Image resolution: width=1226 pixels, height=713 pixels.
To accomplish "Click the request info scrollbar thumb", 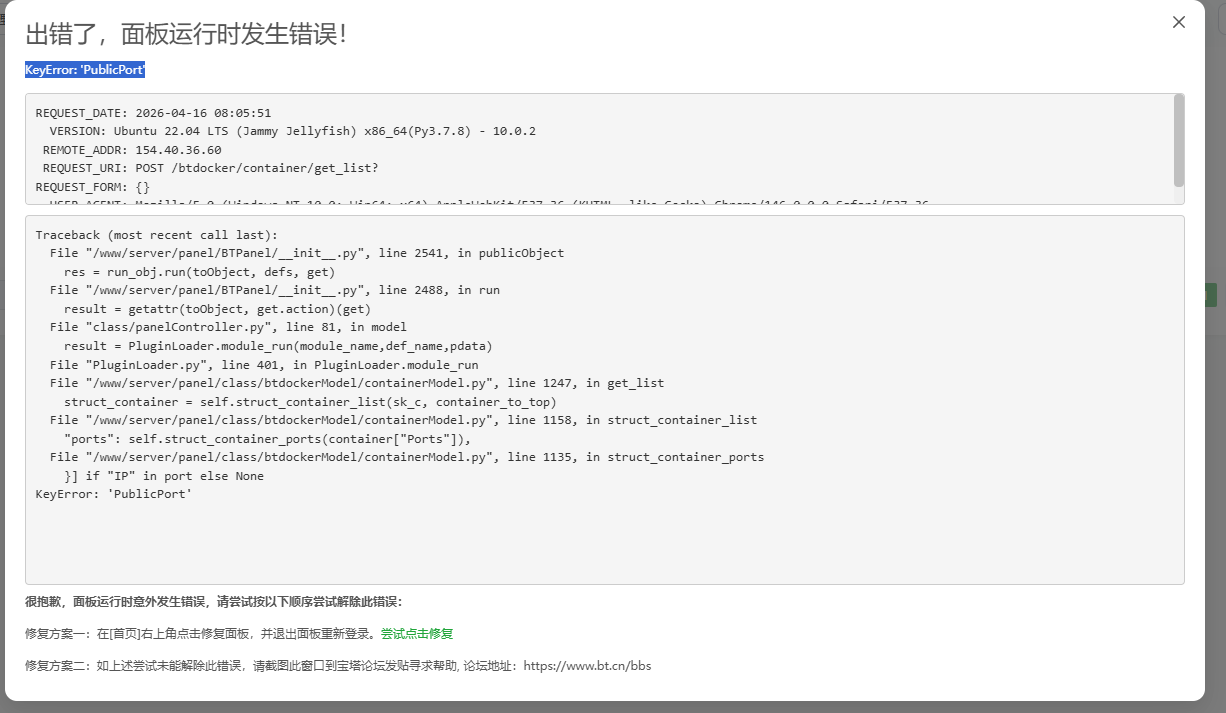I will (x=1179, y=140).
